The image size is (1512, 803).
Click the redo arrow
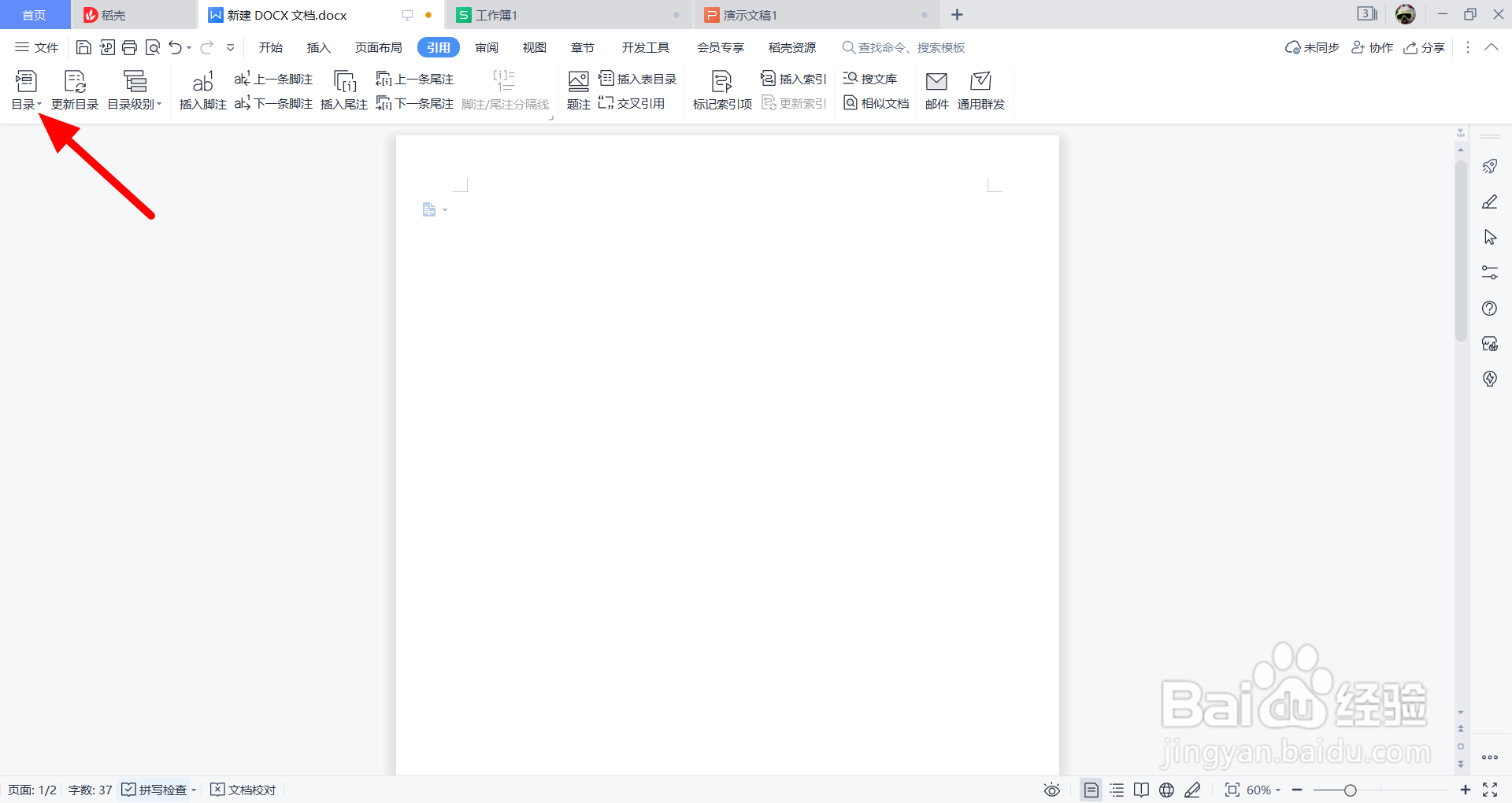(206, 47)
